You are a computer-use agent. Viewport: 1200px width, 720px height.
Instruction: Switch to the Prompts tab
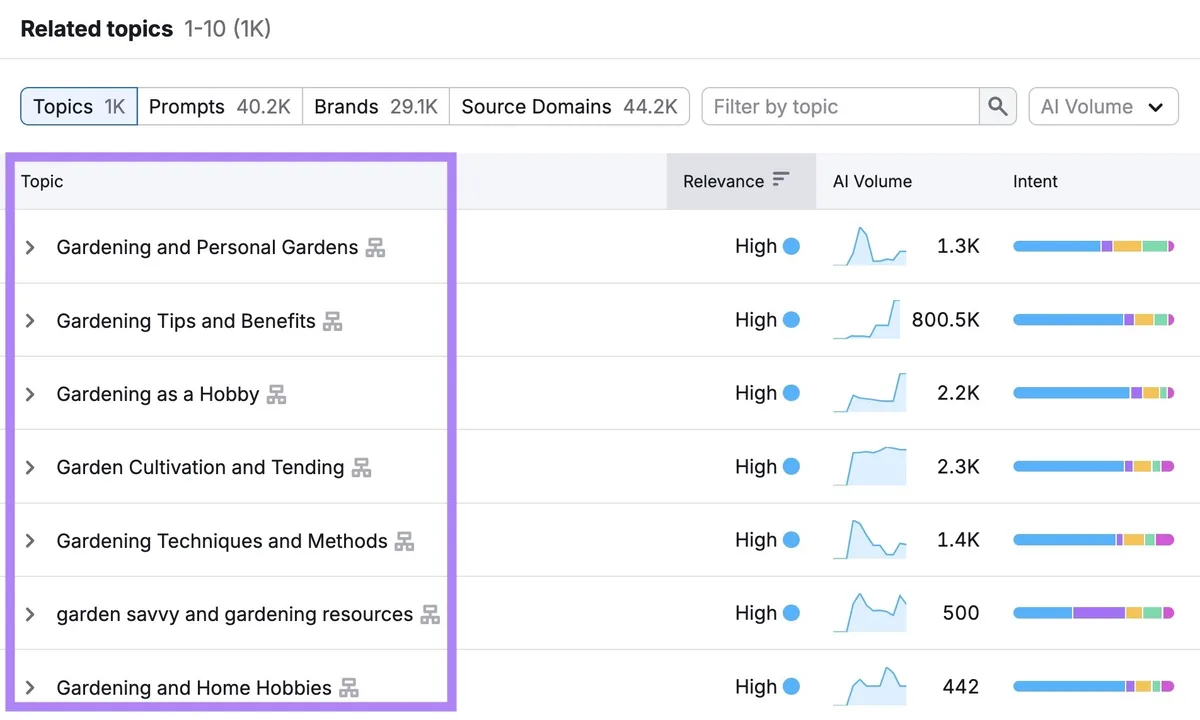click(x=220, y=107)
